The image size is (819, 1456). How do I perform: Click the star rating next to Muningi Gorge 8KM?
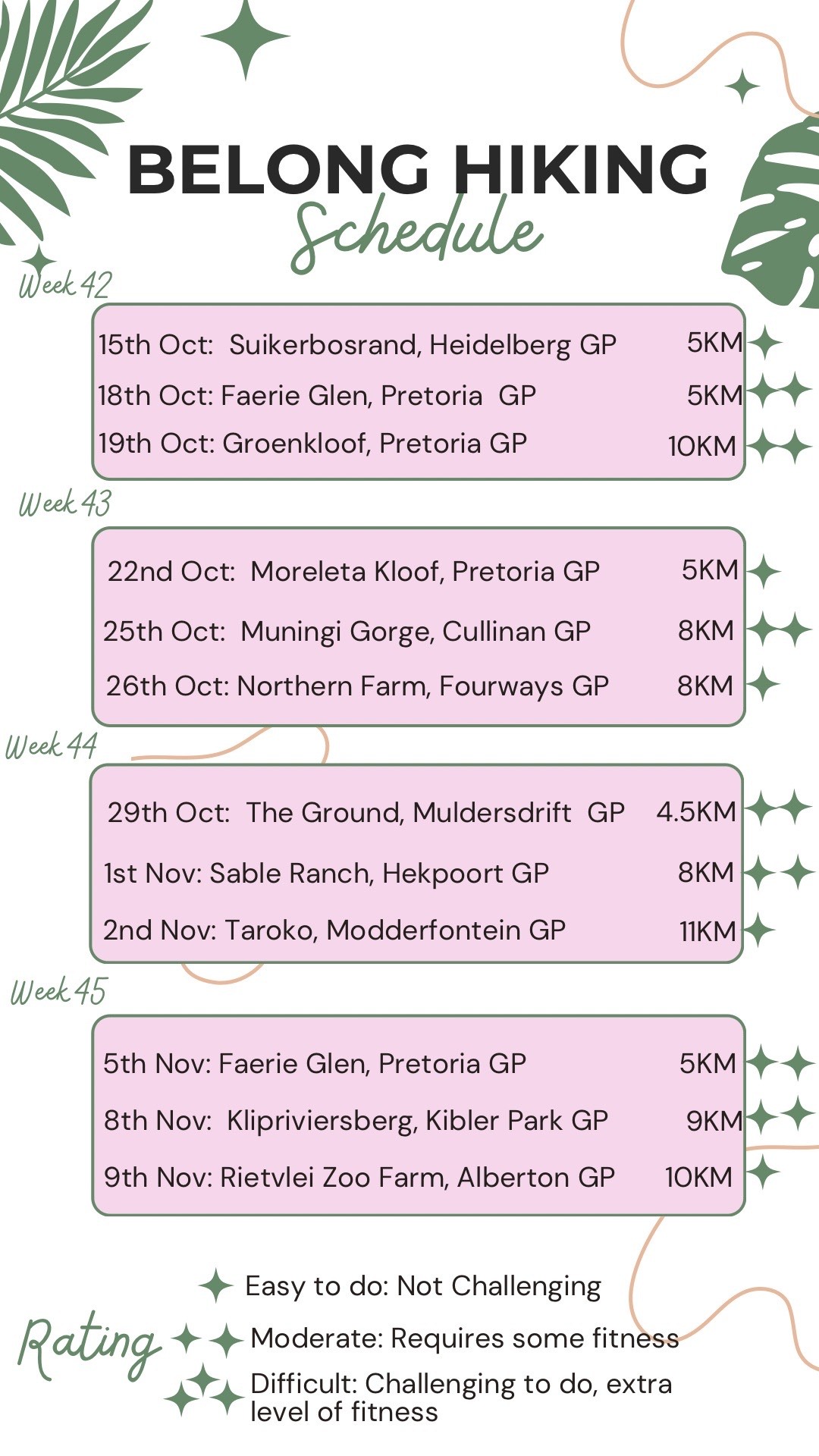click(x=779, y=630)
